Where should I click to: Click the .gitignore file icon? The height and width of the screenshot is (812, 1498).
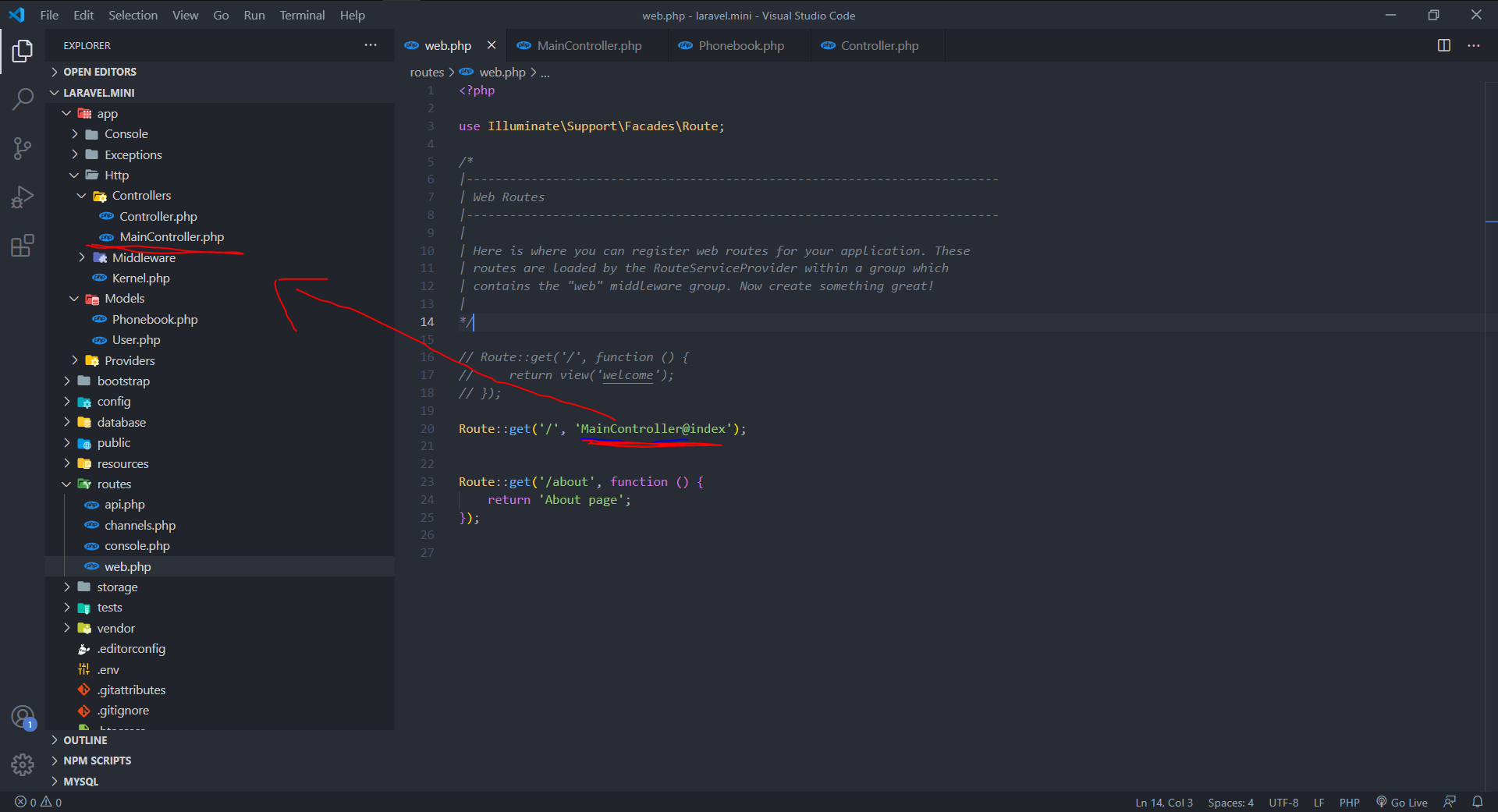click(x=84, y=711)
